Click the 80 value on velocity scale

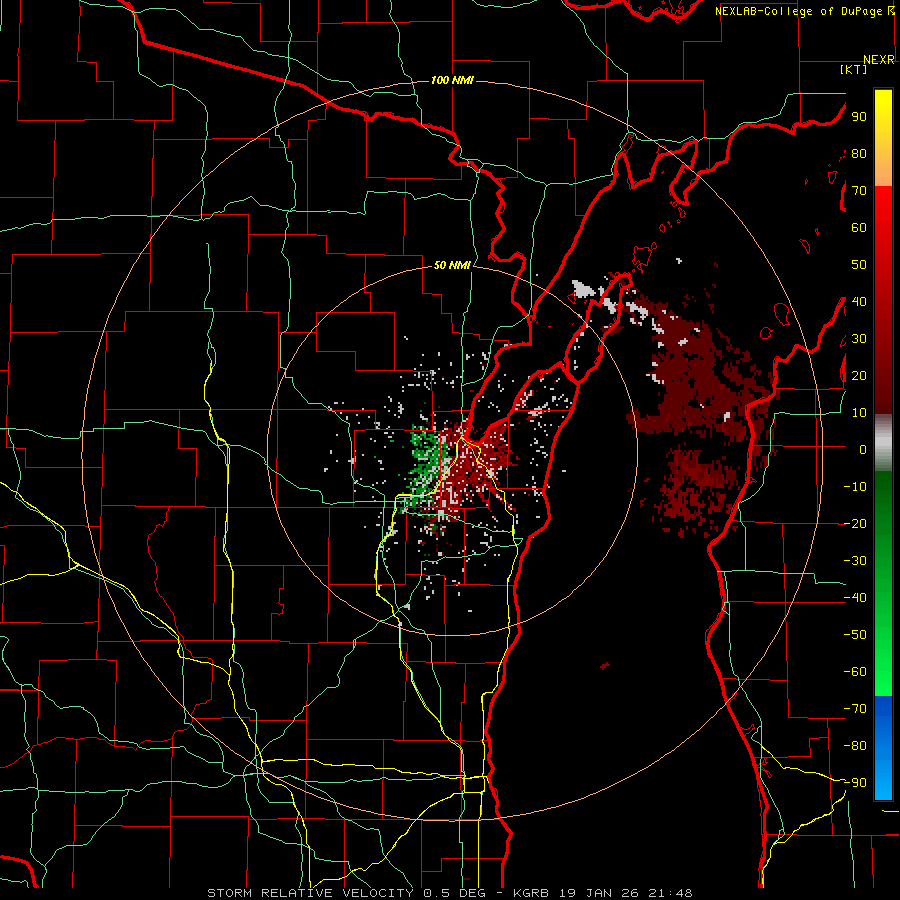click(859, 153)
